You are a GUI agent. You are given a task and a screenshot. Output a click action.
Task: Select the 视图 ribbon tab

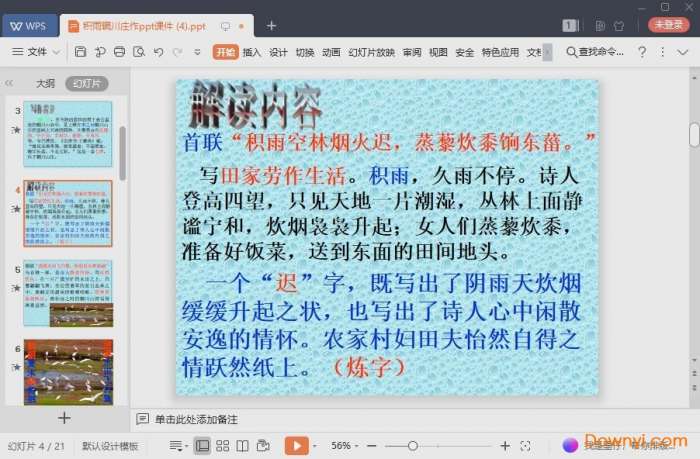(438, 52)
